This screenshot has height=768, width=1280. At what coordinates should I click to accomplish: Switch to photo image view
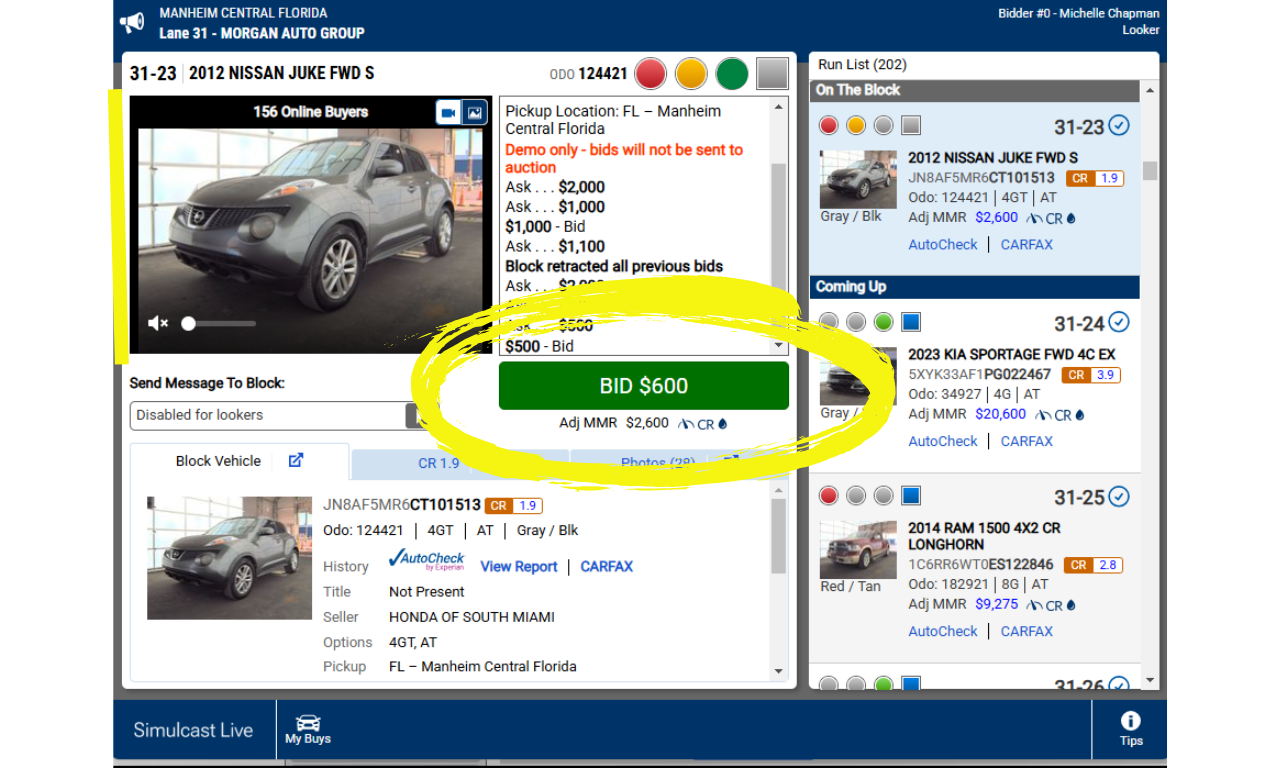475,112
